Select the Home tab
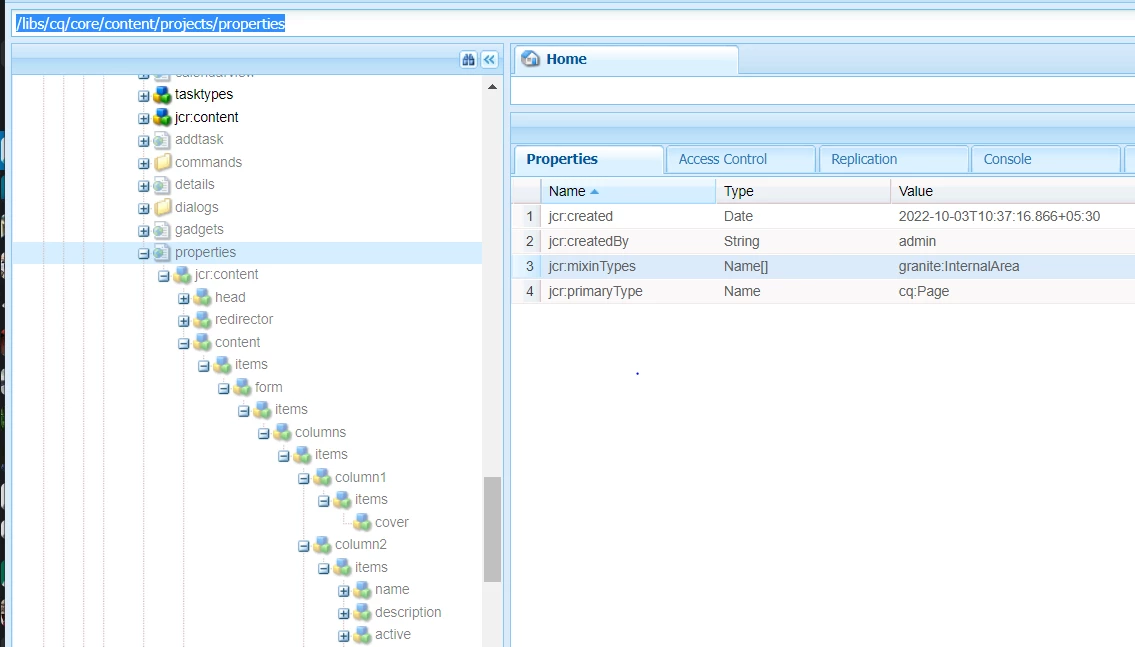 [x=625, y=59]
